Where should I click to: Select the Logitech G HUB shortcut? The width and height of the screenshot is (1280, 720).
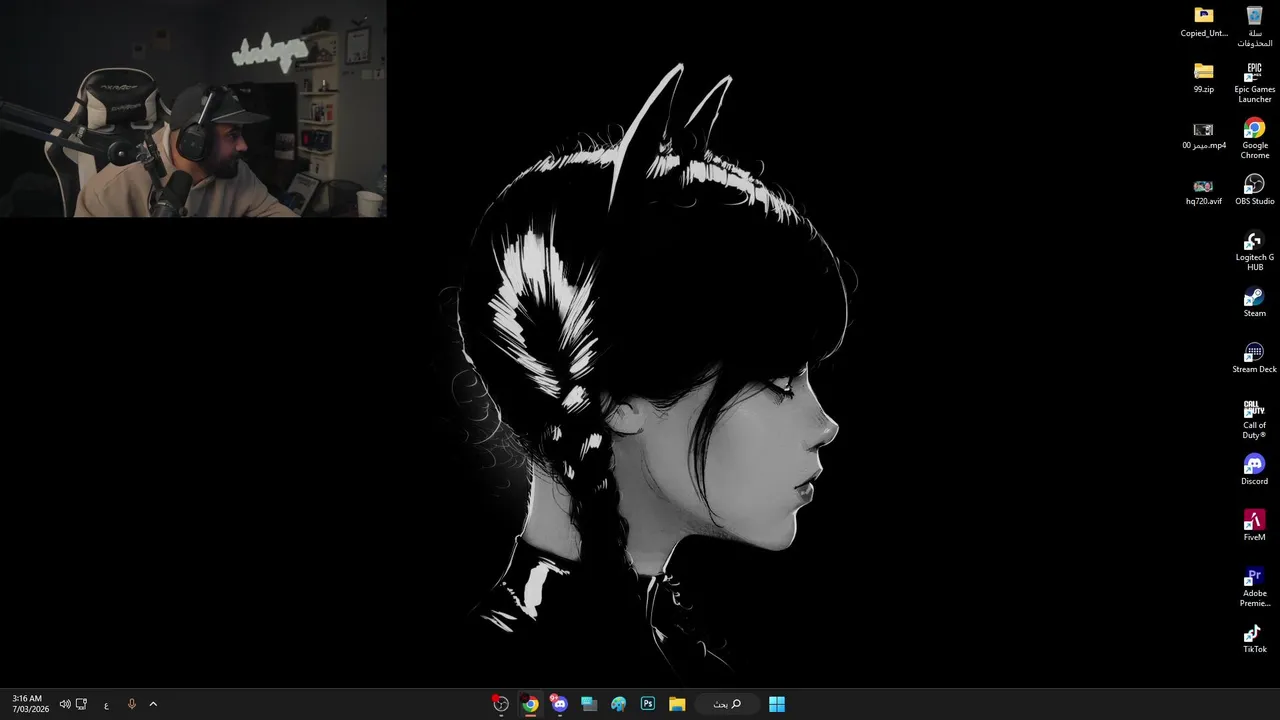1254,250
